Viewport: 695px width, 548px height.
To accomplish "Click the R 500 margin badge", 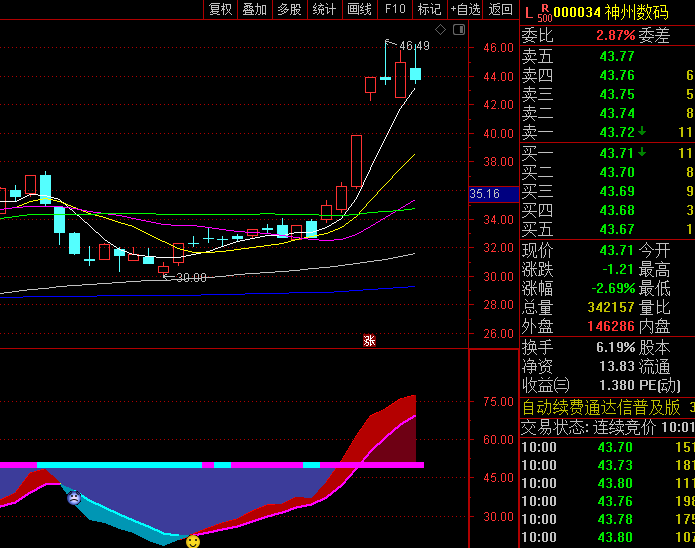I will click(x=544, y=12).
